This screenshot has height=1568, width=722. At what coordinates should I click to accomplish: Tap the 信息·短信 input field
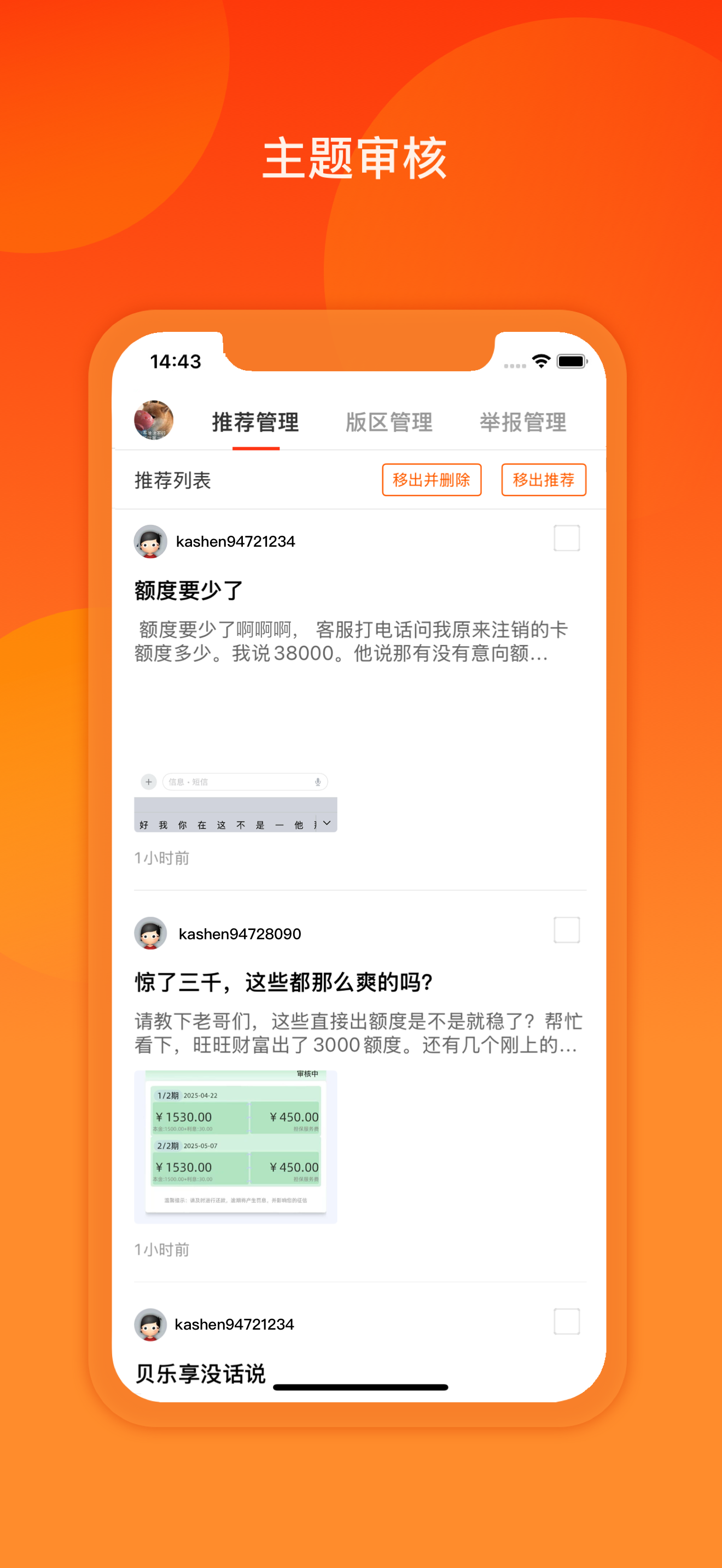tap(244, 782)
